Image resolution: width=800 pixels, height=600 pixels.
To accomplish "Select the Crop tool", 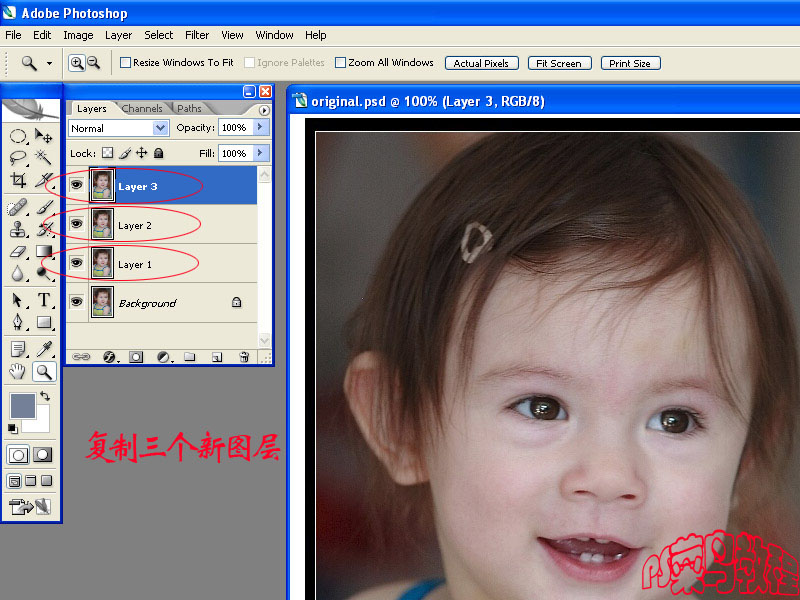I will (18, 179).
